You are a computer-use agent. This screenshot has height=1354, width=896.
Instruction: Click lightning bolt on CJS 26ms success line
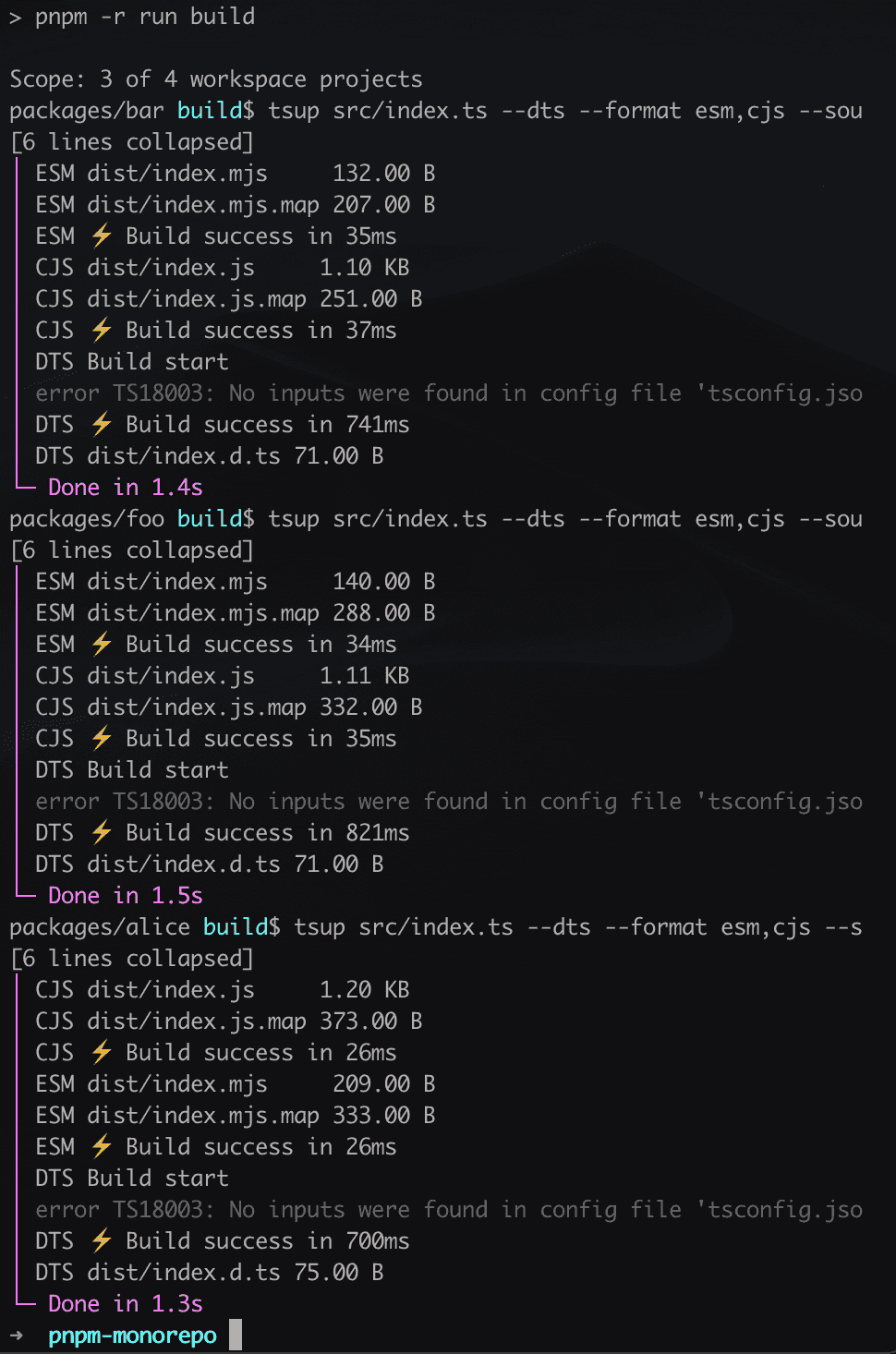coord(102,1053)
